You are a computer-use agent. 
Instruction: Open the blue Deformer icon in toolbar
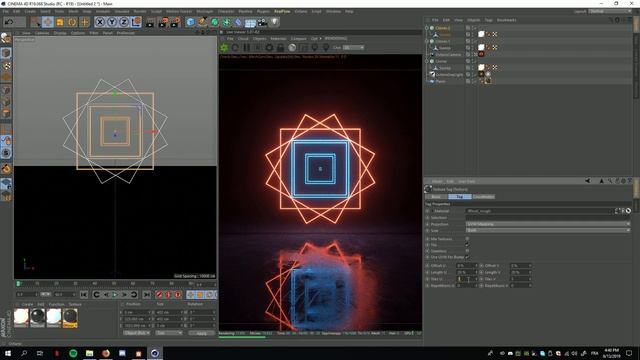tap(238, 22)
